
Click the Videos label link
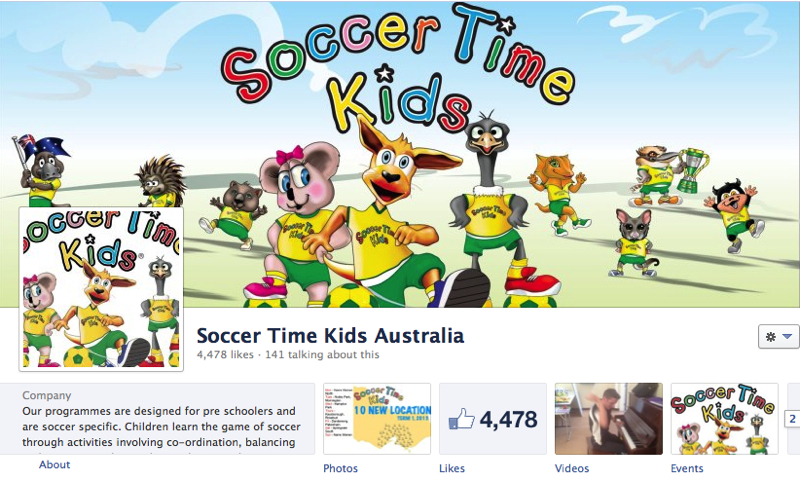pyautogui.click(x=572, y=468)
